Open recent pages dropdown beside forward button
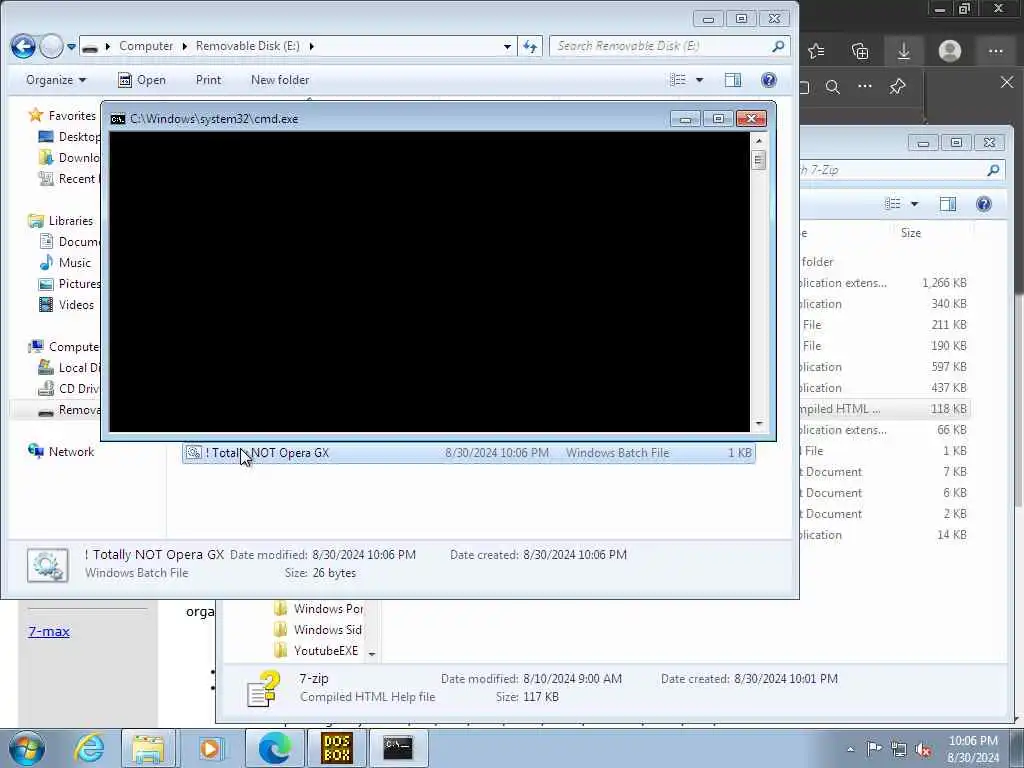Image resolution: width=1024 pixels, height=768 pixels. (x=71, y=47)
